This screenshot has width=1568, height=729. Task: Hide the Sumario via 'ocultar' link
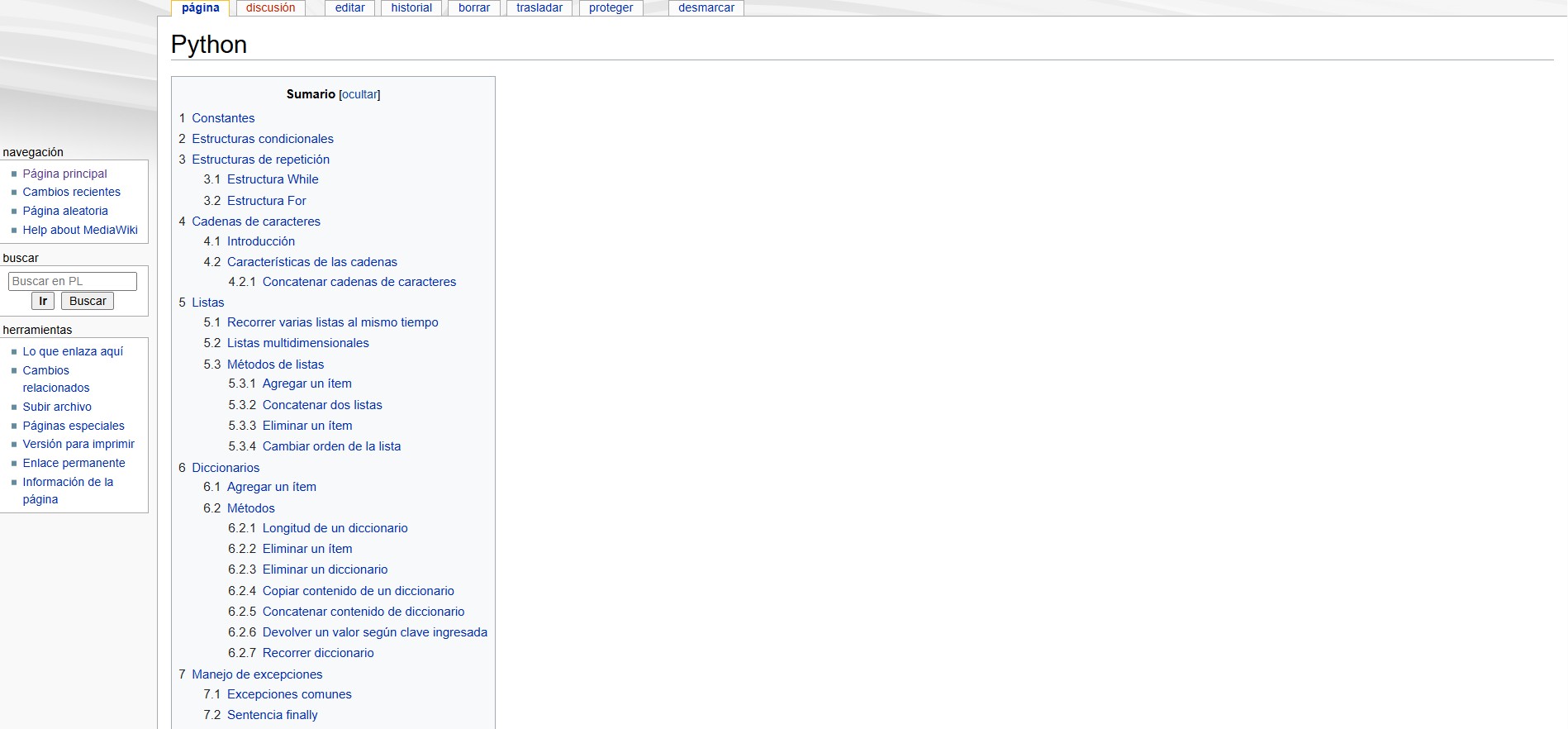359,95
